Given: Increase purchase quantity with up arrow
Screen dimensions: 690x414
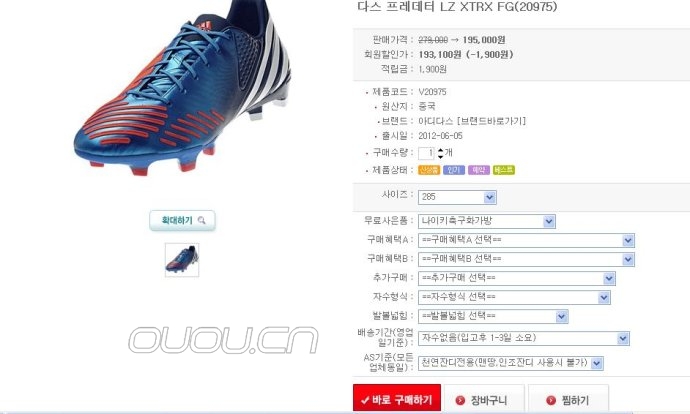Looking at the screenshot, I should [x=440, y=150].
